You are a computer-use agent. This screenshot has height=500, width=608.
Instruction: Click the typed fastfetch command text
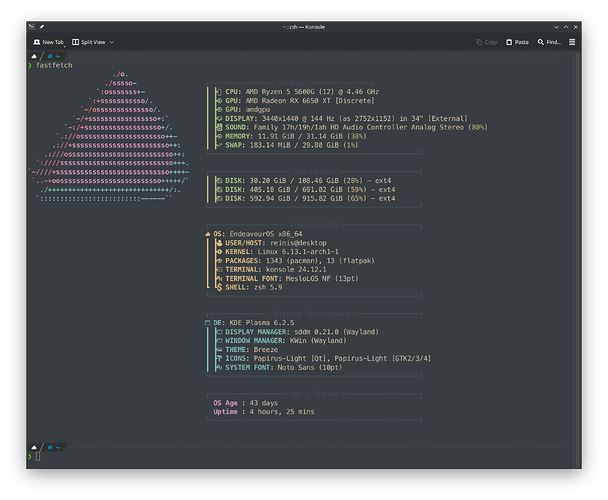point(55,64)
